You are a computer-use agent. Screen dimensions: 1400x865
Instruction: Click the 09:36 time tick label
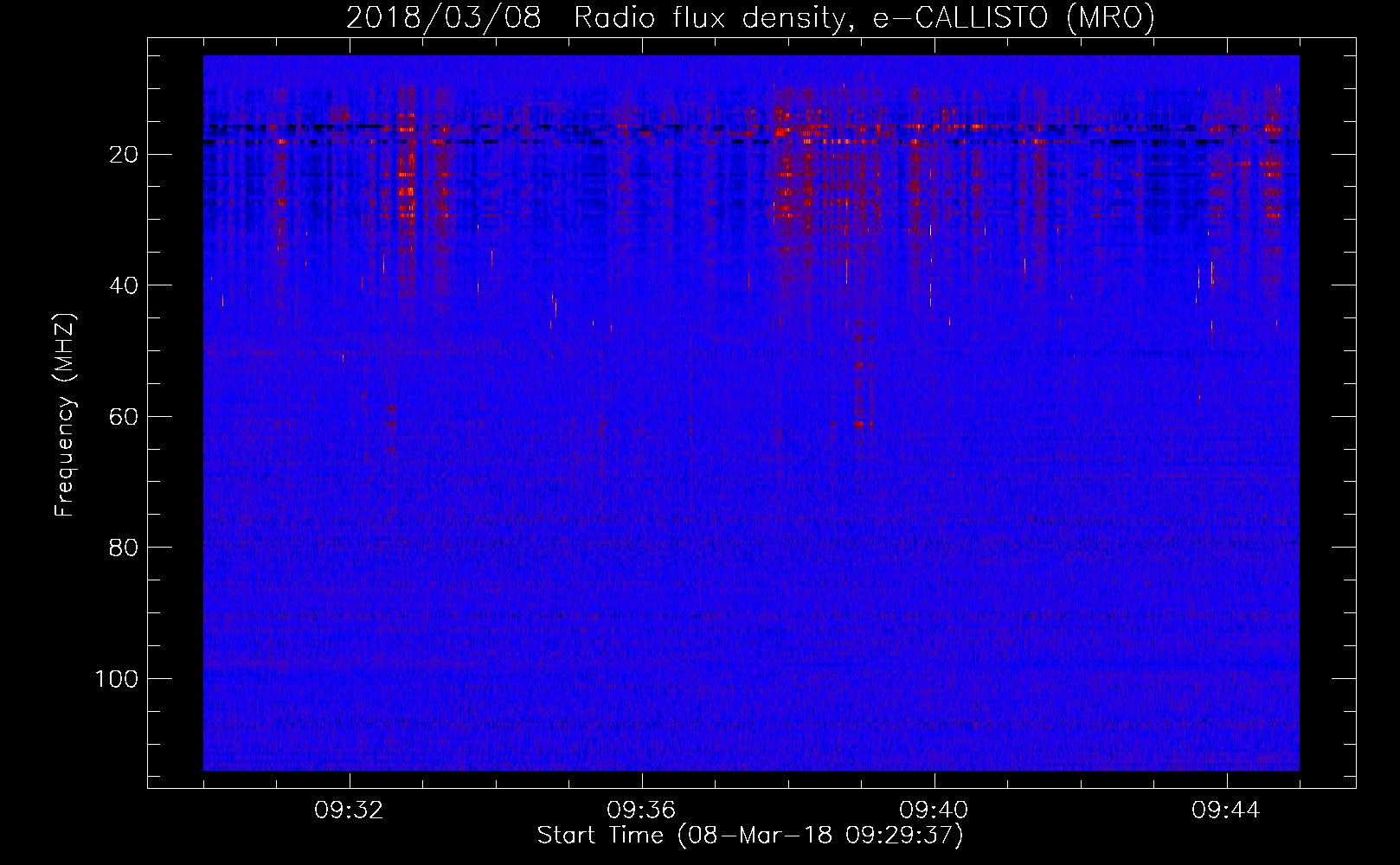pyautogui.click(x=641, y=811)
